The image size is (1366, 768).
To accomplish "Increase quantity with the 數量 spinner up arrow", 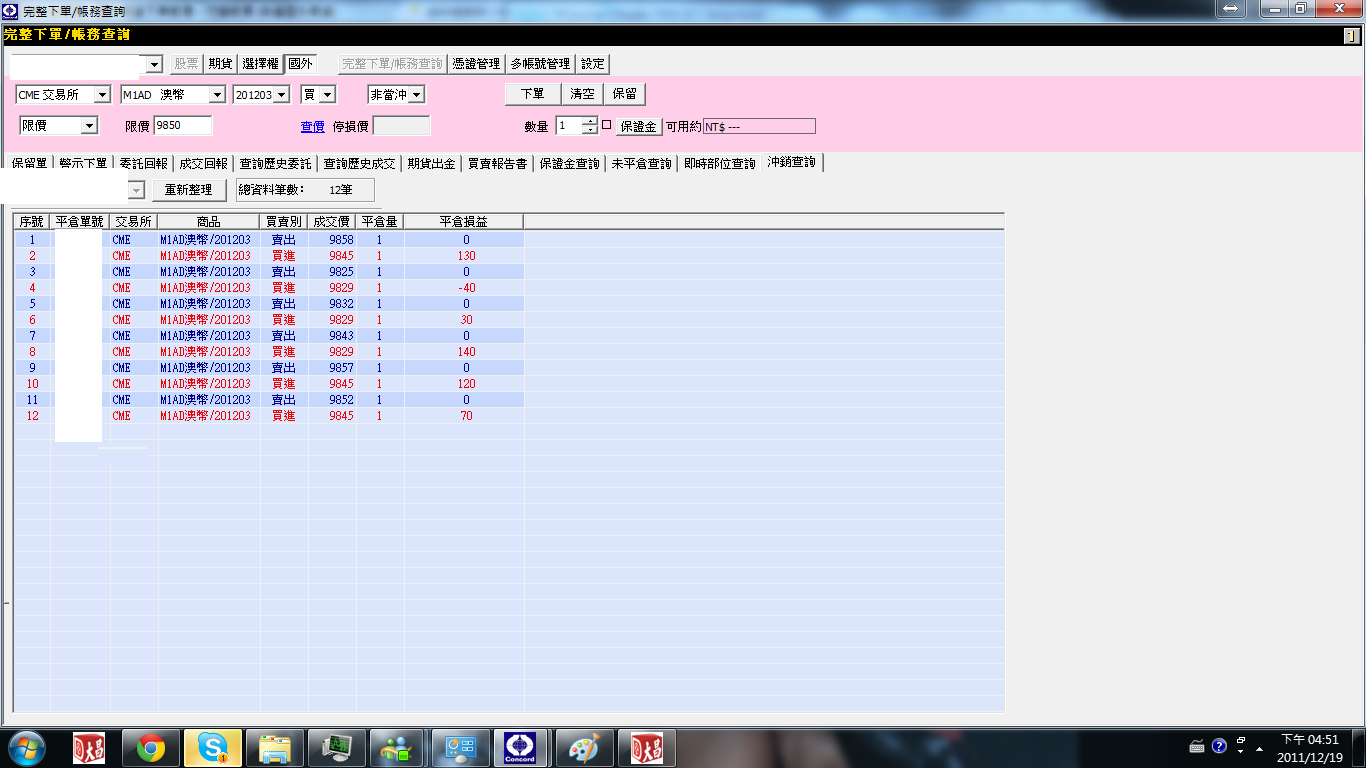I will 590,121.
